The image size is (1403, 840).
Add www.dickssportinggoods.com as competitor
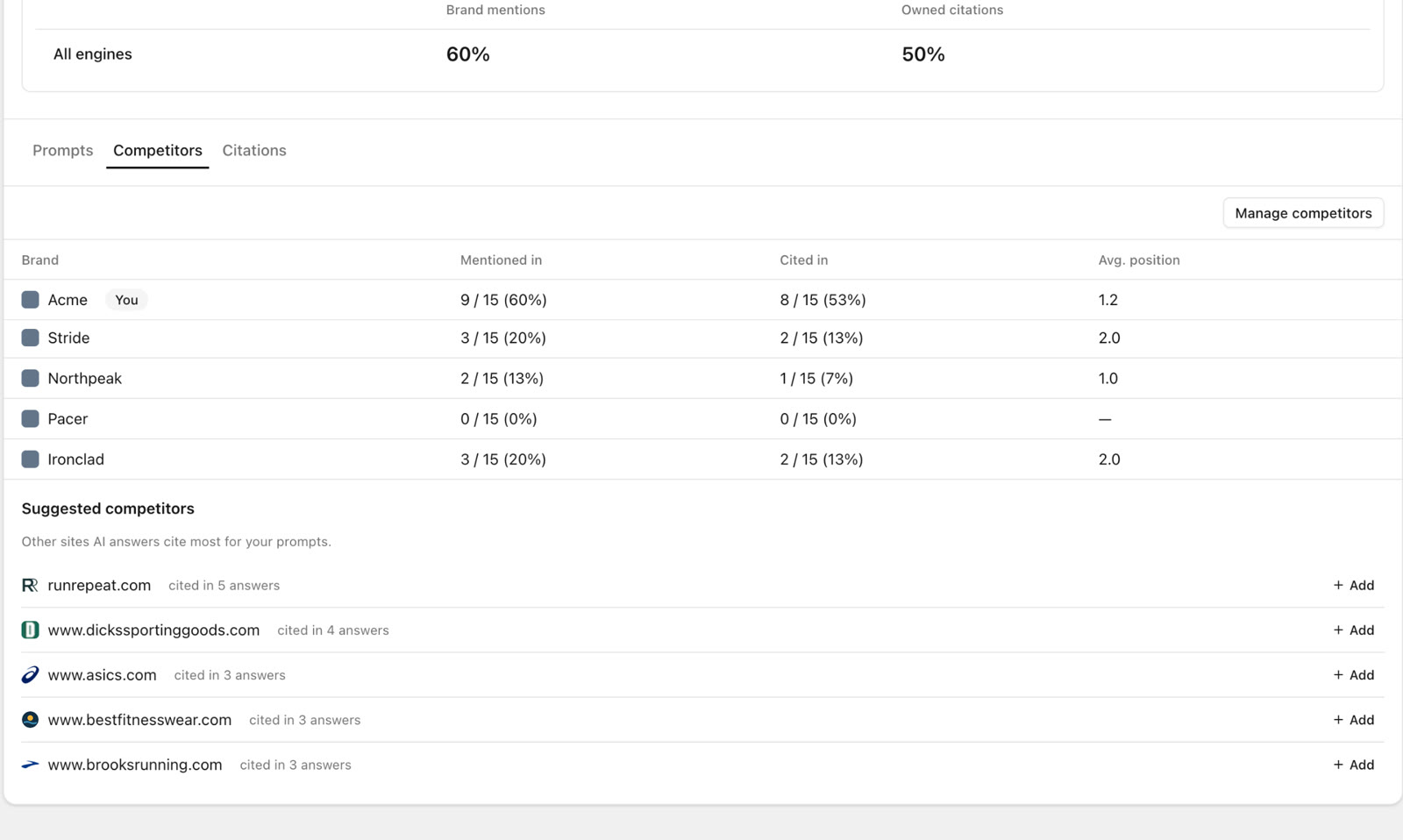click(1354, 630)
